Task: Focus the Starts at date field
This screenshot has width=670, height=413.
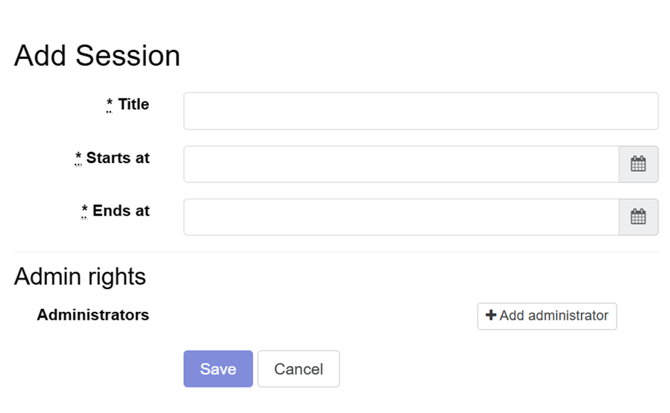Action: 401,164
